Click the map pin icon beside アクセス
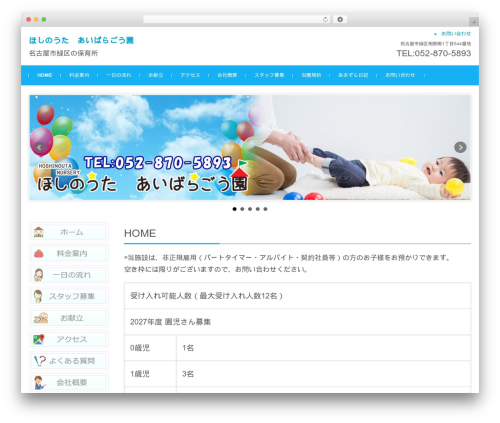Image resolution: width=500 pixels, height=423 pixels. tap(39, 339)
